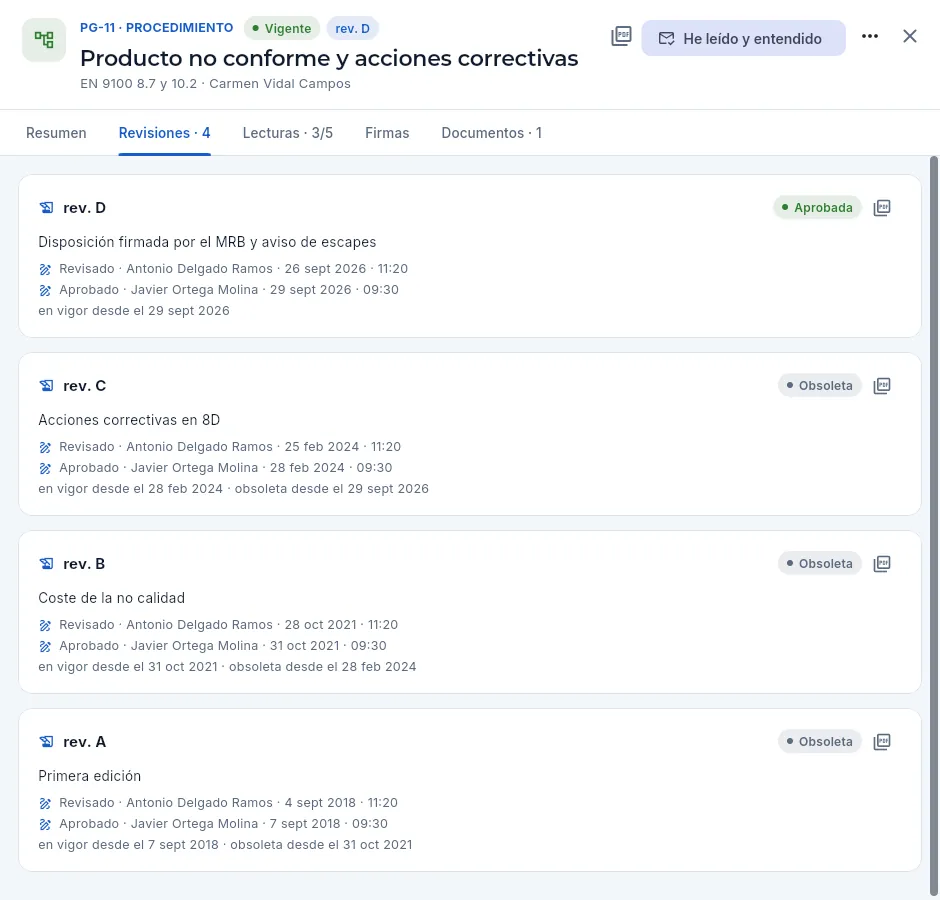Click signature icon beside 'Aprobado' 31 oct 2021
940x900 pixels.
(x=45, y=646)
